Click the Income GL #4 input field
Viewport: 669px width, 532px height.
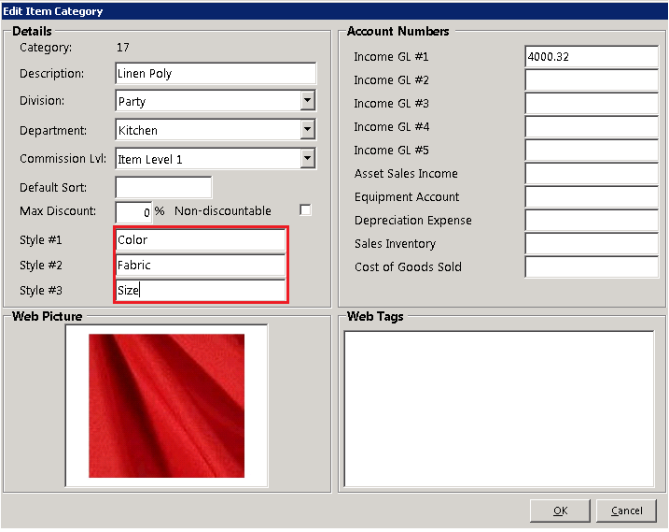click(x=591, y=127)
